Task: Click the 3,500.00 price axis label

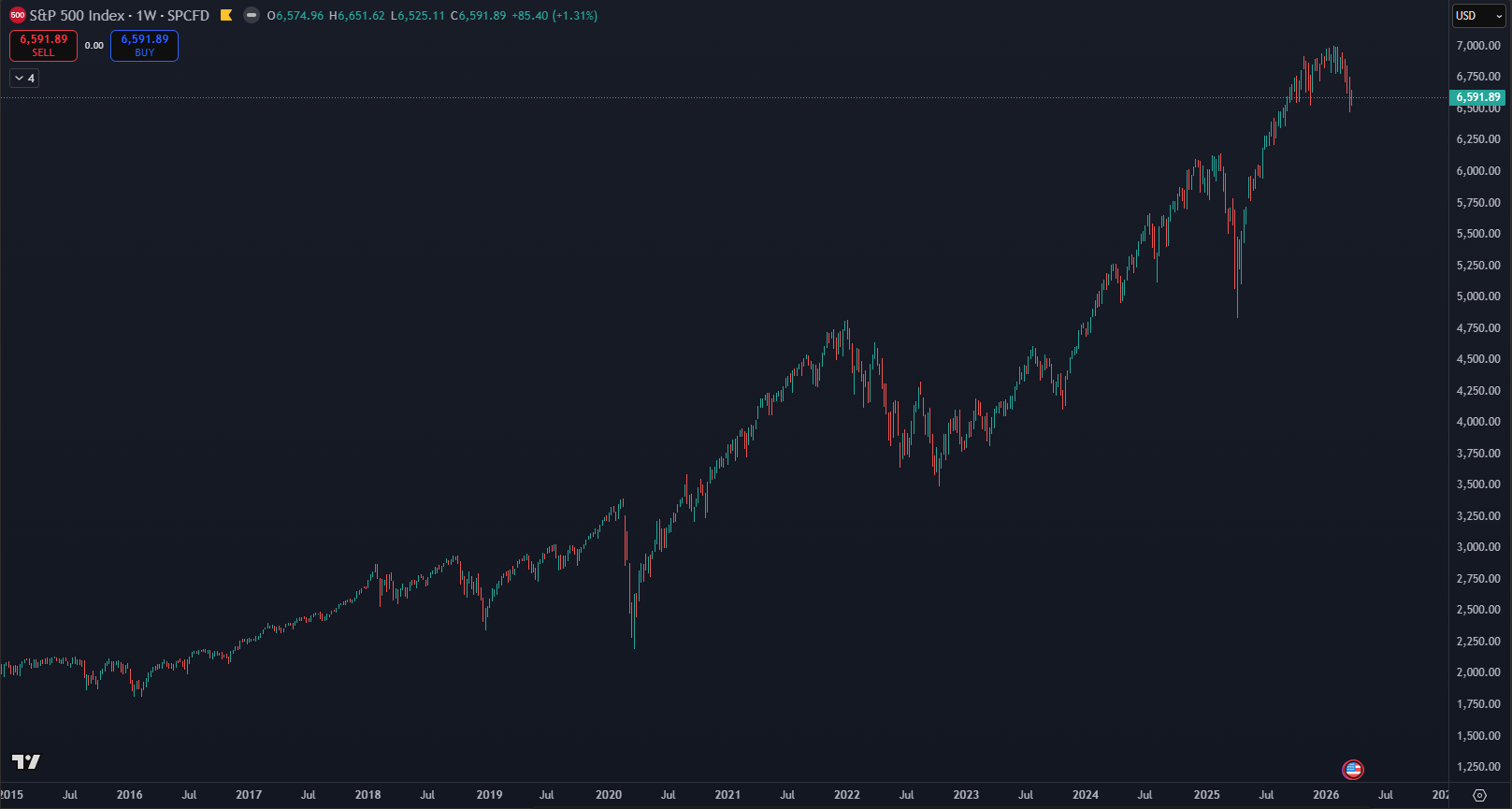Action: click(x=1478, y=484)
